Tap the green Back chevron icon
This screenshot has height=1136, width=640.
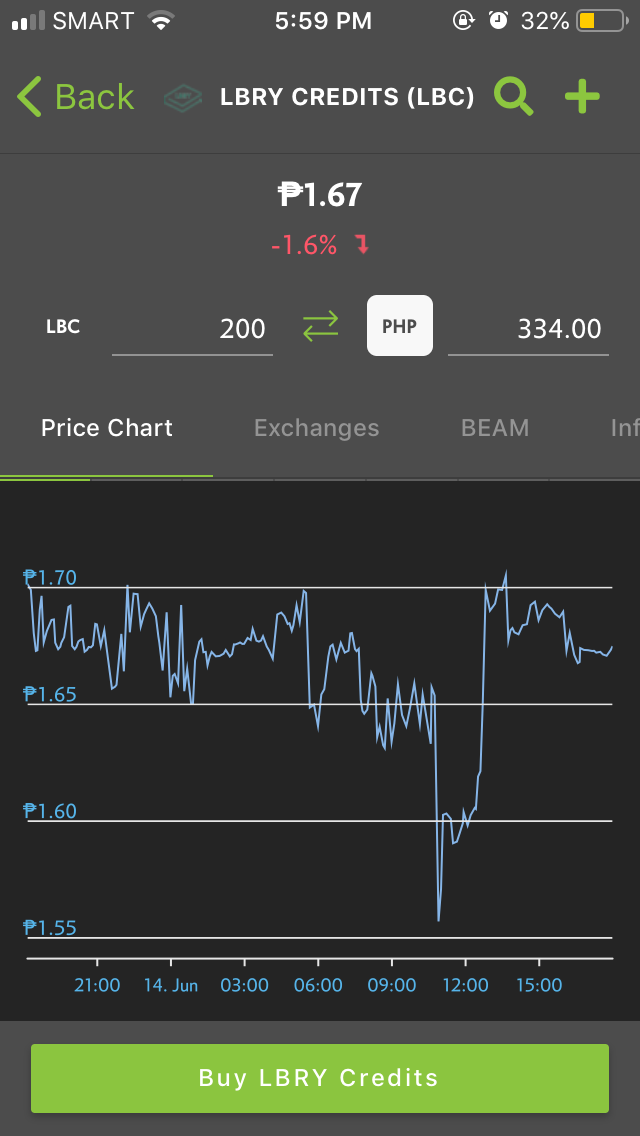pyautogui.click(x=30, y=97)
